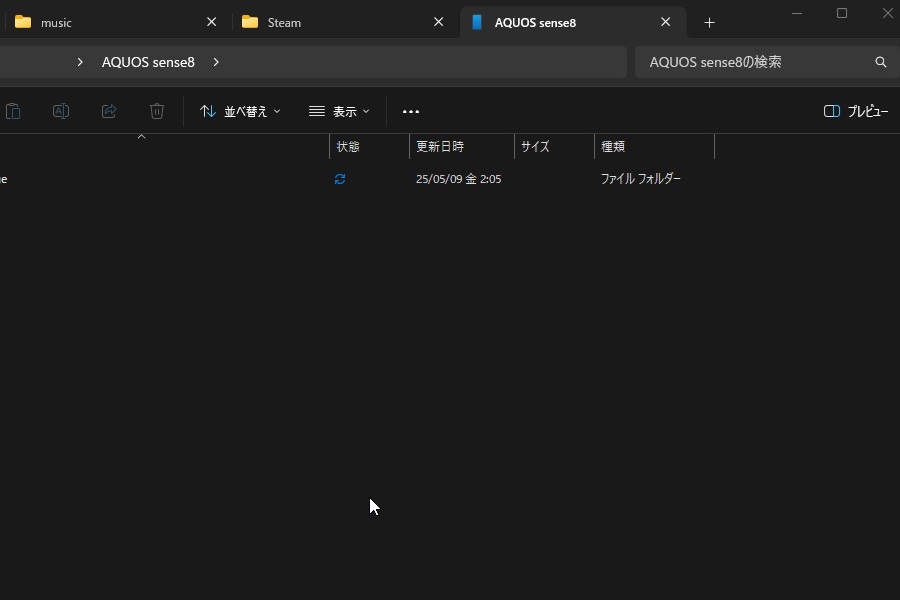This screenshot has height=600, width=900.
Task: Click the share toolbar icon
Action: coord(109,111)
